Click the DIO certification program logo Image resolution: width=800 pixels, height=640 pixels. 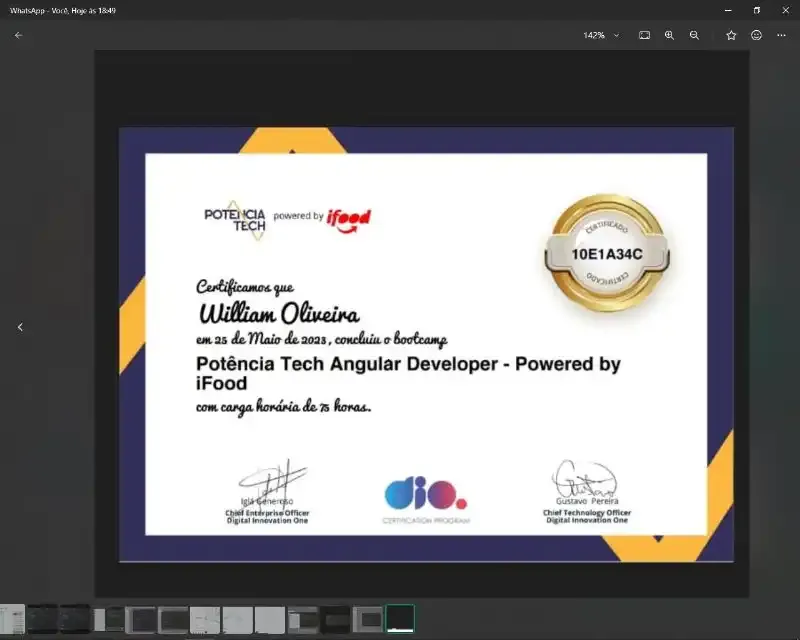(426, 499)
